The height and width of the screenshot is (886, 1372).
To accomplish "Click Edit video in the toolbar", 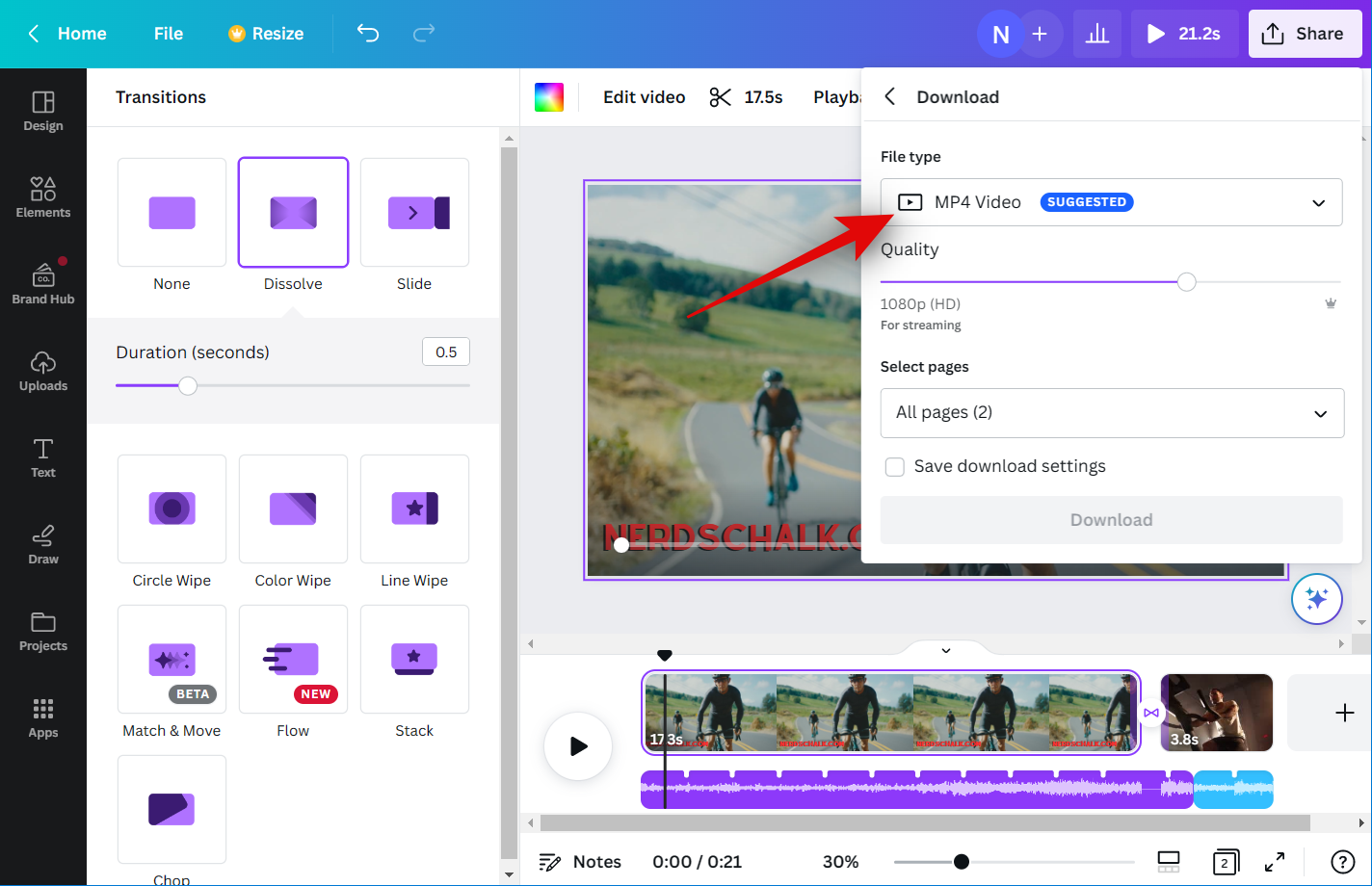I will pos(644,97).
